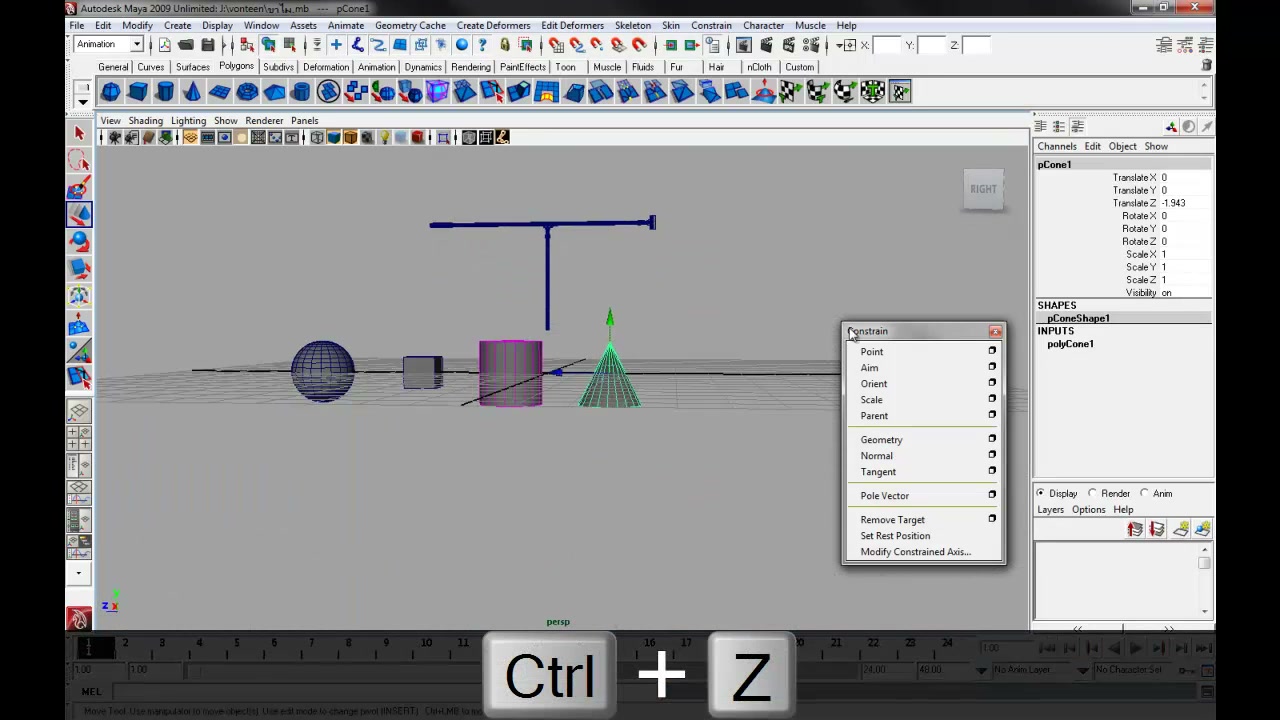Click the viewport camera select icon
This screenshot has height=720, width=1280.
point(115,137)
